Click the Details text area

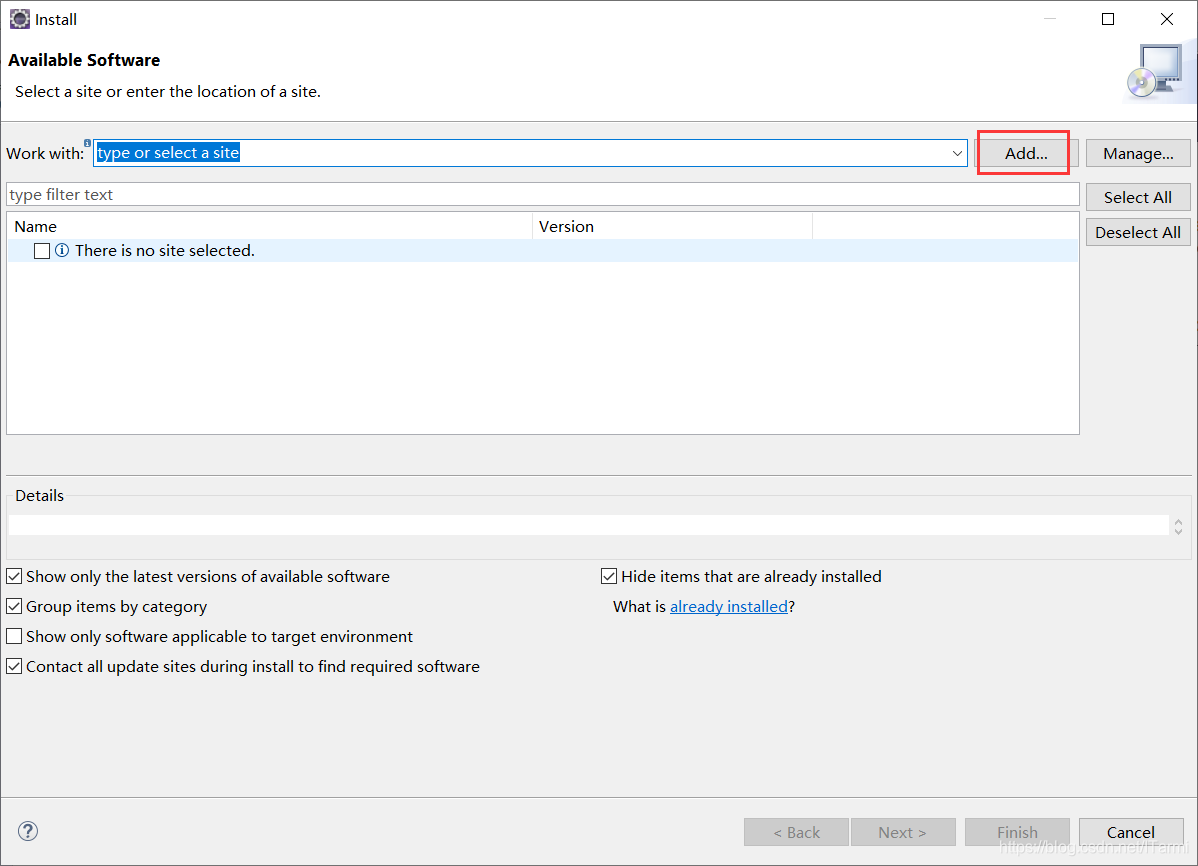pyautogui.click(x=588, y=525)
